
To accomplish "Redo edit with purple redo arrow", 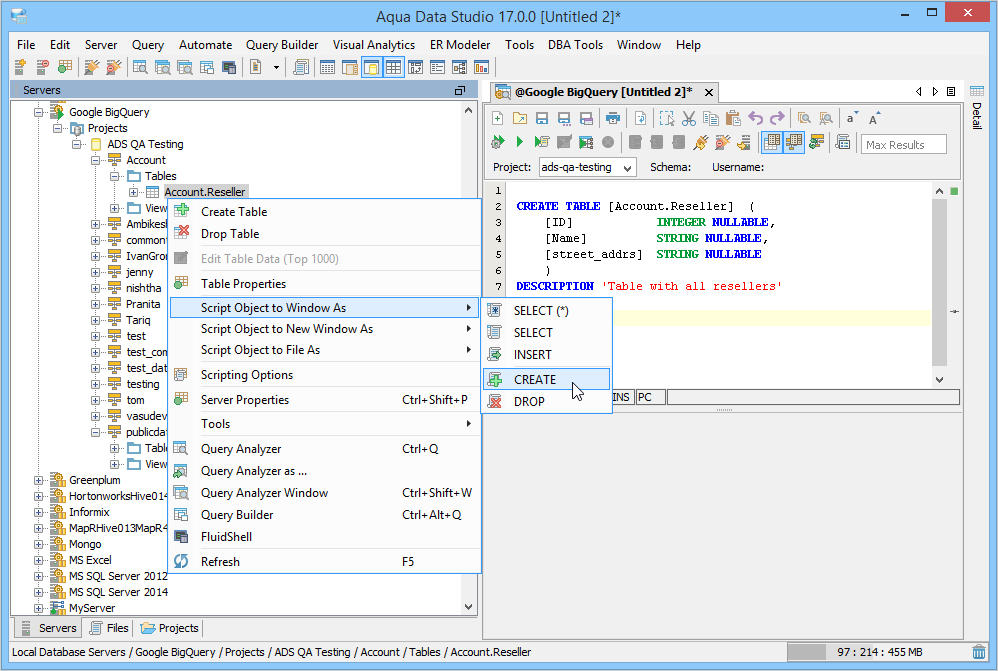I will [777, 118].
